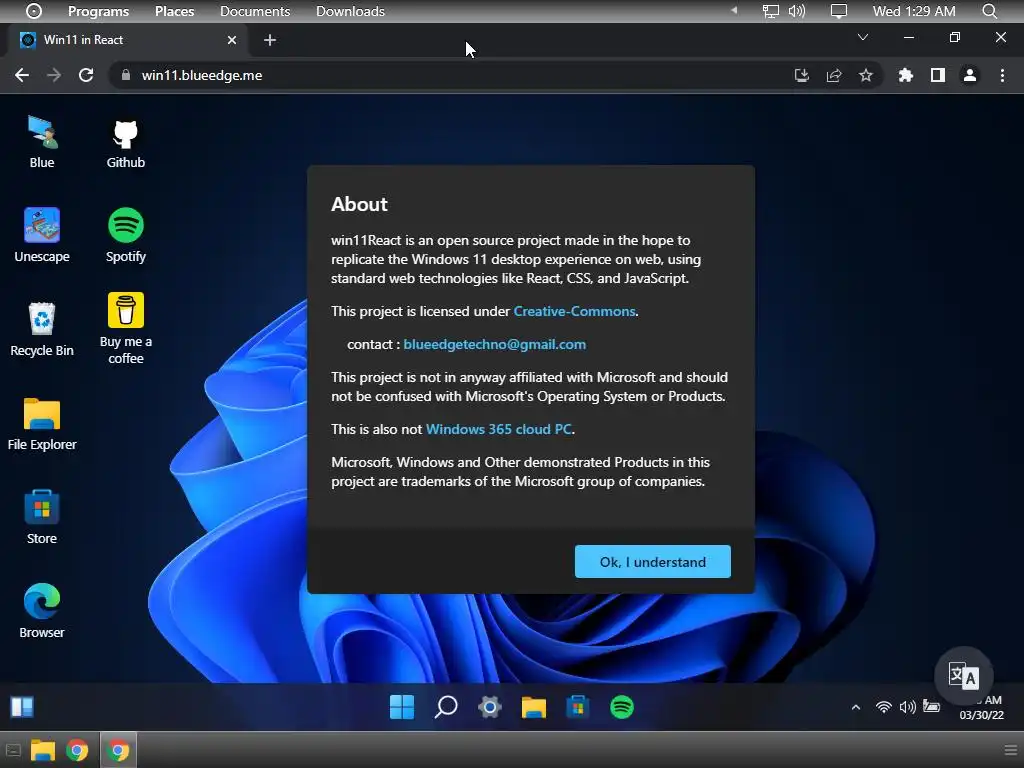1024x768 pixels.
Task: Click the browser forward arrow
Action: 54,75
